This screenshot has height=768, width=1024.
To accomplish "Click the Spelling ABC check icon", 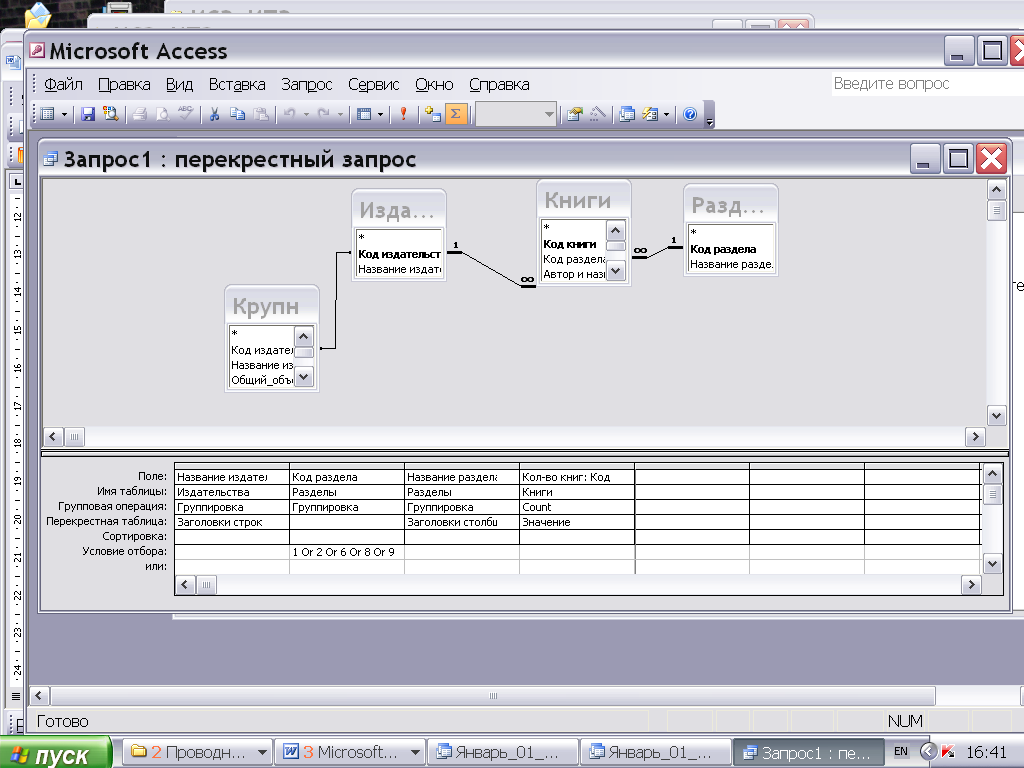I will (x=185, y=114).
